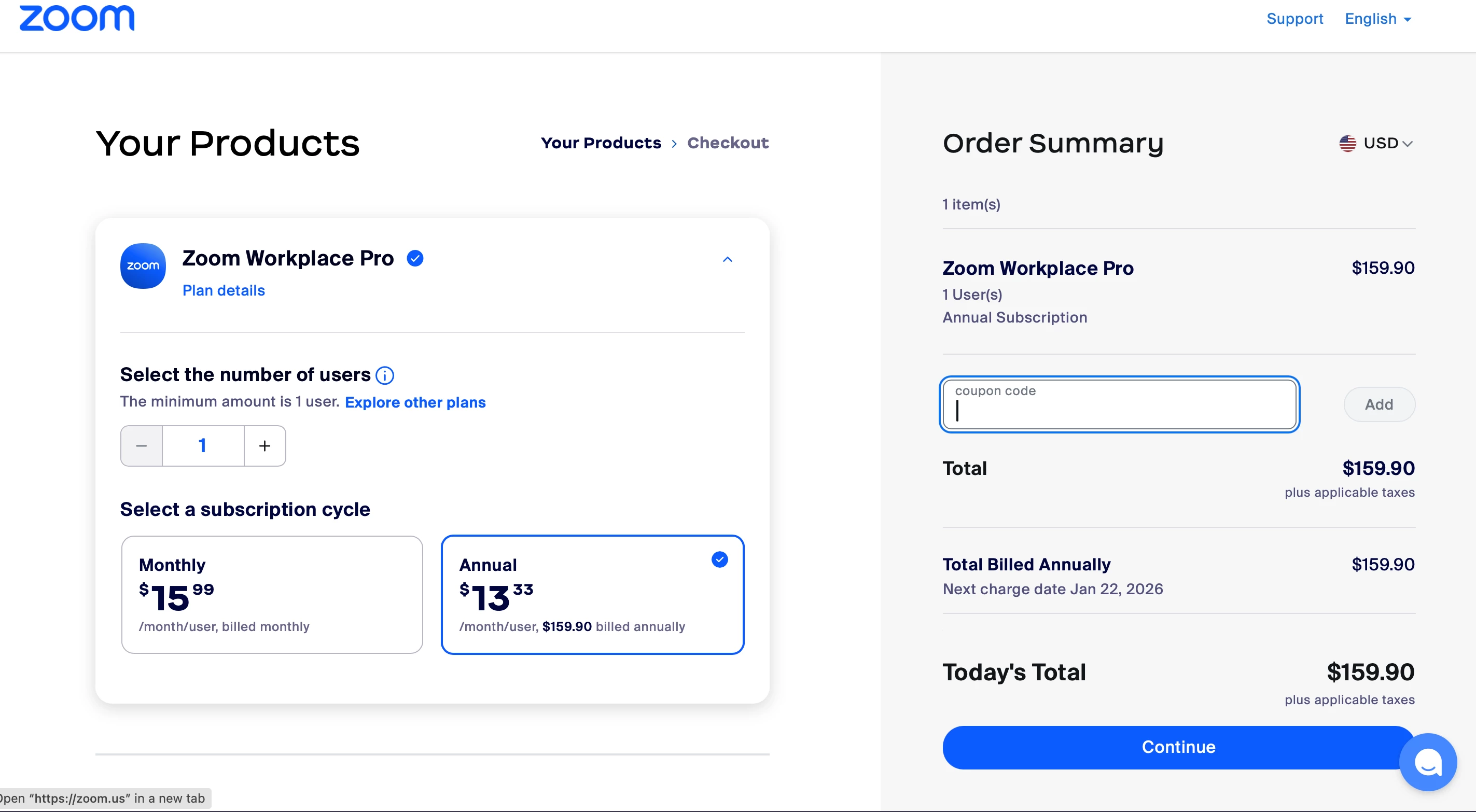This screenshot has height=812, width=1476.
Task: Open the users info tooltip icon
Action: click(x=384, y=375)
